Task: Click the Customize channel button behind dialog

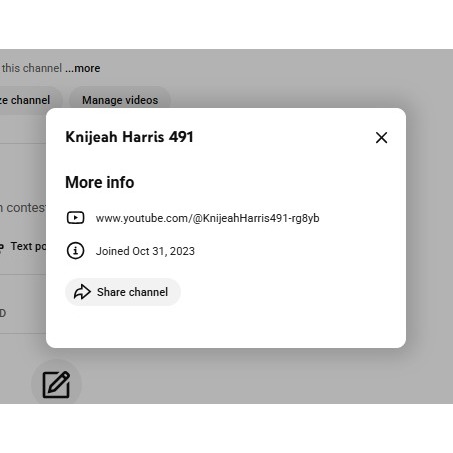Action: click(31, 100)
